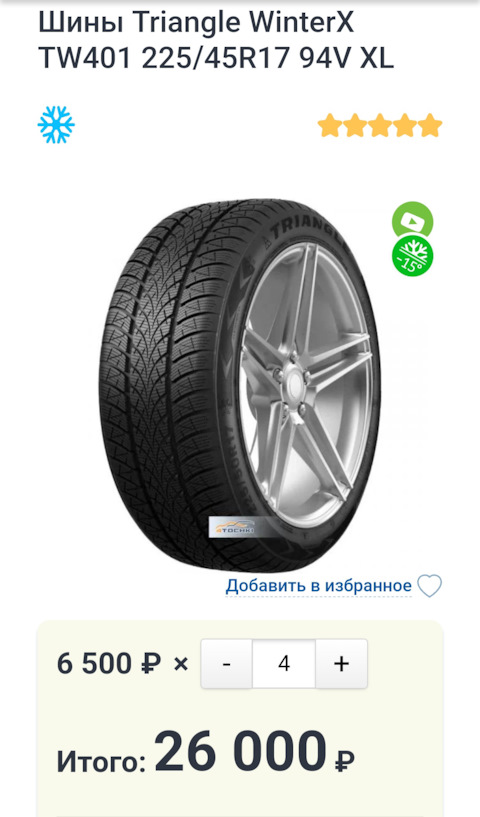This screenshot has height=817, width=480.
Task: Click the unit price 6 500 ₽
Action: pos(109,664)
